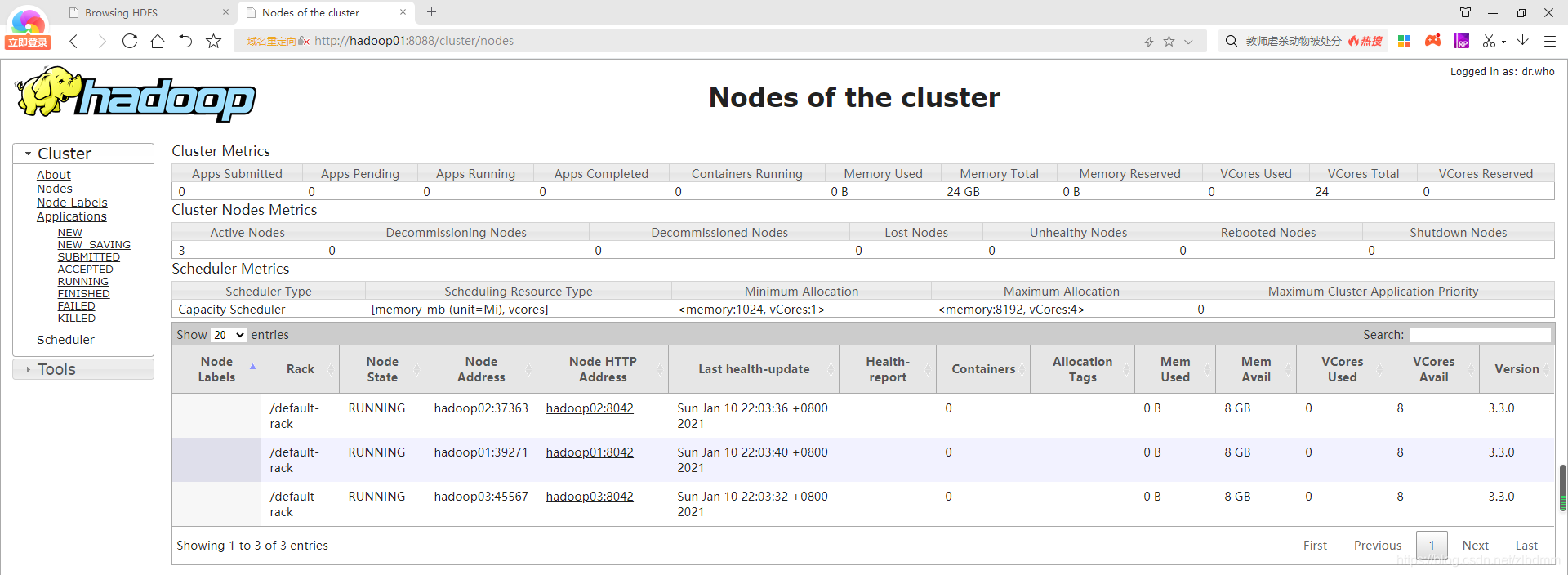Click the favorite star inside the address bar
The height and width of the screenshot is (575, 1568).
click(x=1169, y=41)
